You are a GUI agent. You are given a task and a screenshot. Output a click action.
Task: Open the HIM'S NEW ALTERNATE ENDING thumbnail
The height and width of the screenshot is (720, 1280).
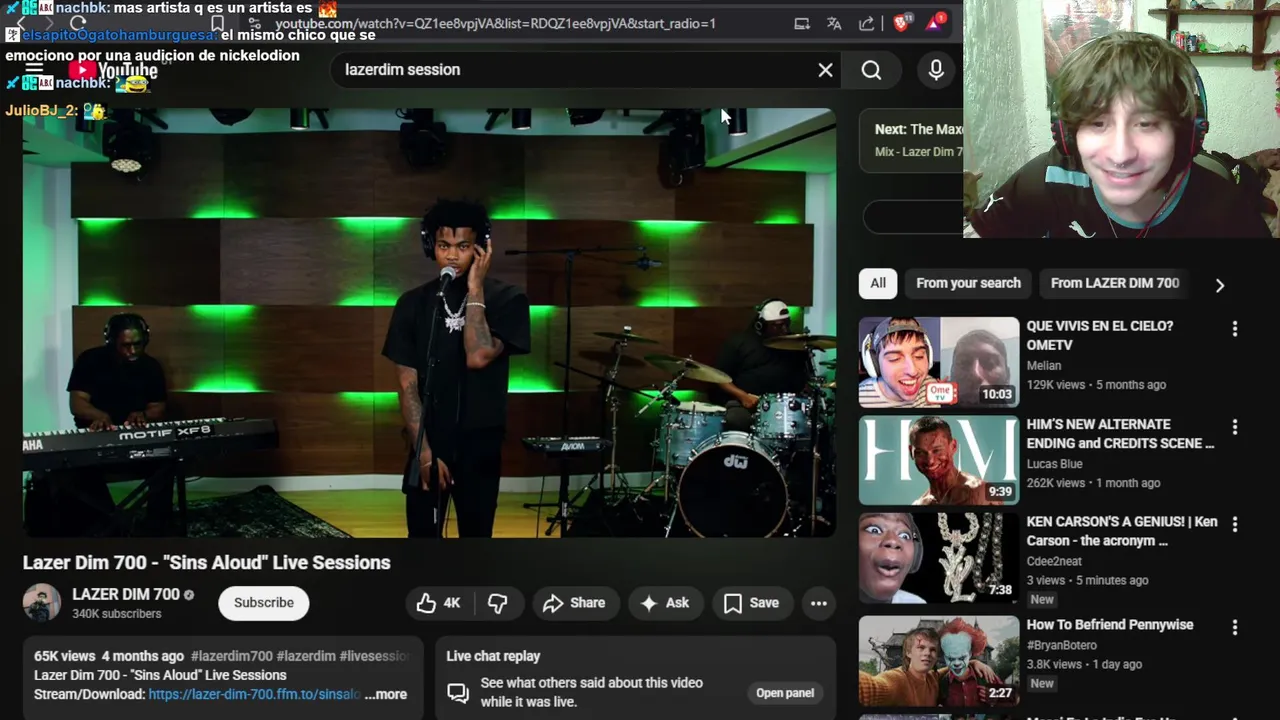coord(939,461)
